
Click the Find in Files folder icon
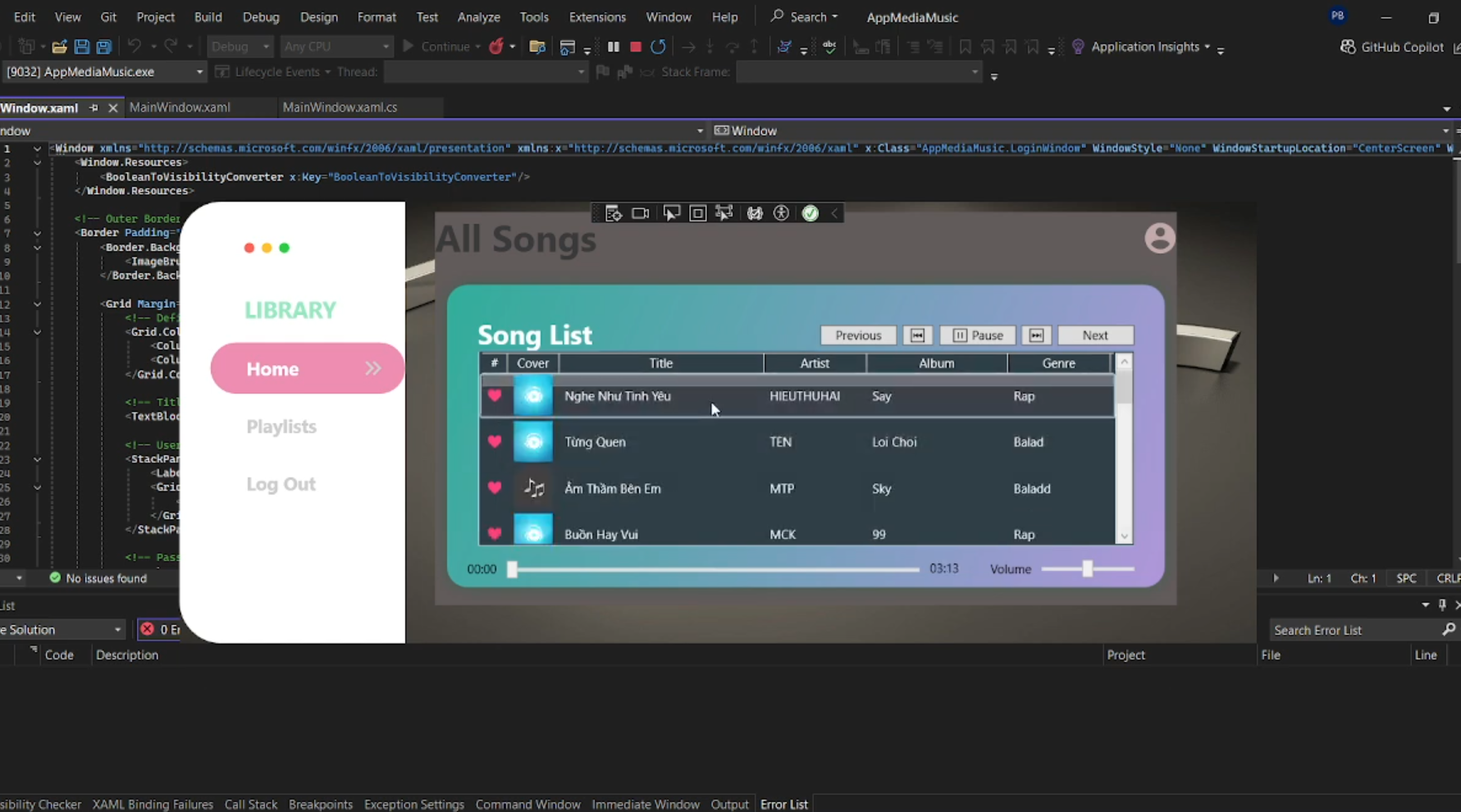point(537,47)
